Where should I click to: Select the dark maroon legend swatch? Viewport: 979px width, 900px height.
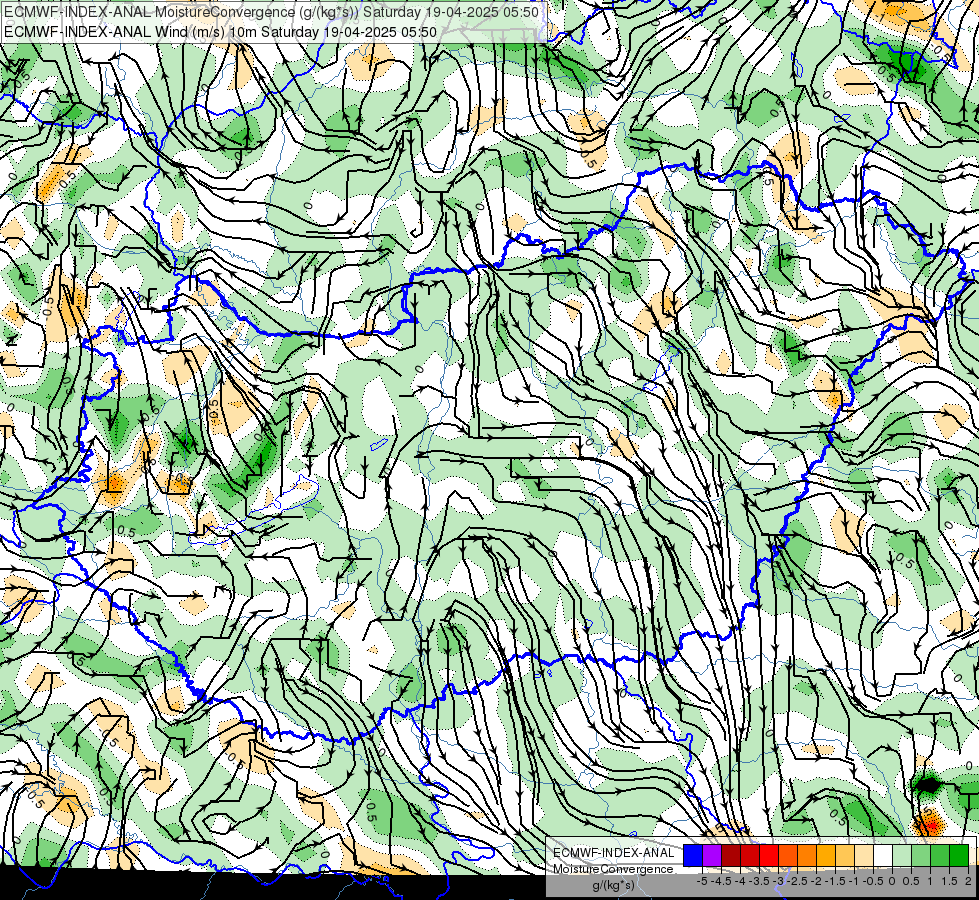click(x=731, y=855)
